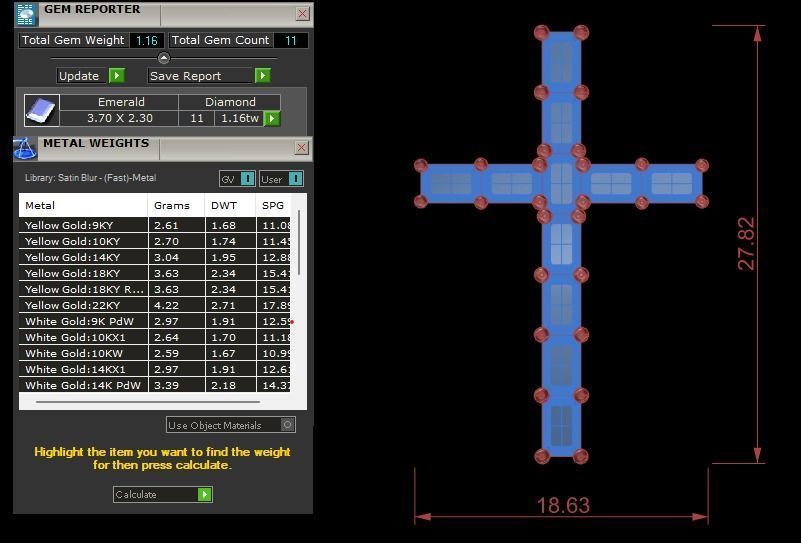Click the Gem Reporter panel icon
Image resolution: width=801 pixels, height=543 pixels.
[x=25, y=14]
